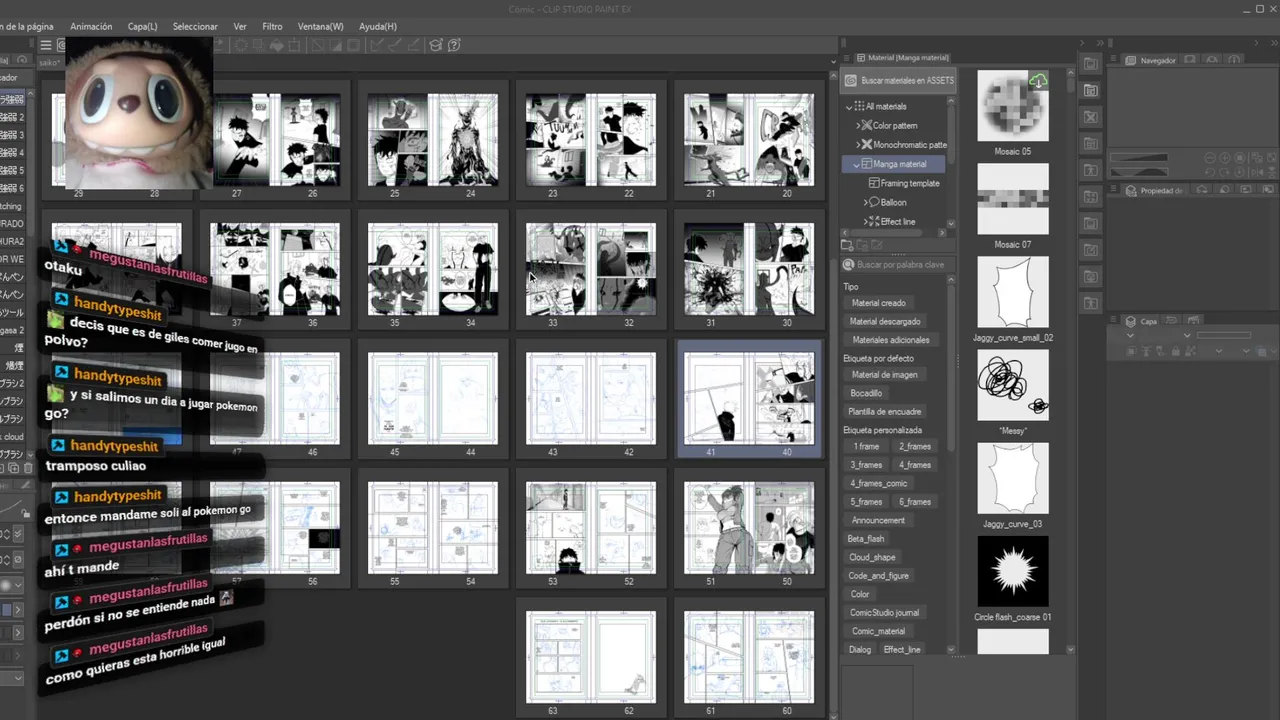Open the Capa(L) menu
Image resolution: width=1280 pixels, height=720 pixels.
[x=142, y=26]
